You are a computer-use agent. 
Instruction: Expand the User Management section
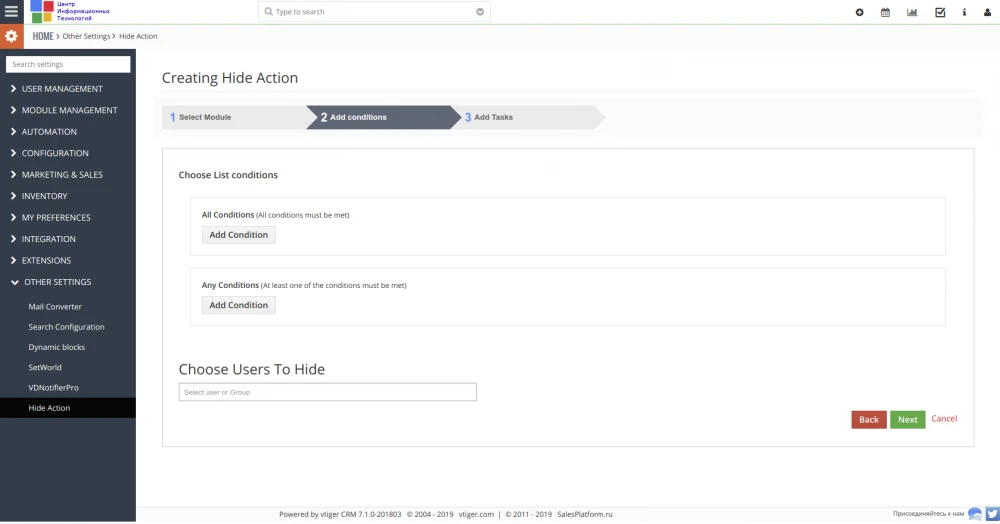click(62, 89)
